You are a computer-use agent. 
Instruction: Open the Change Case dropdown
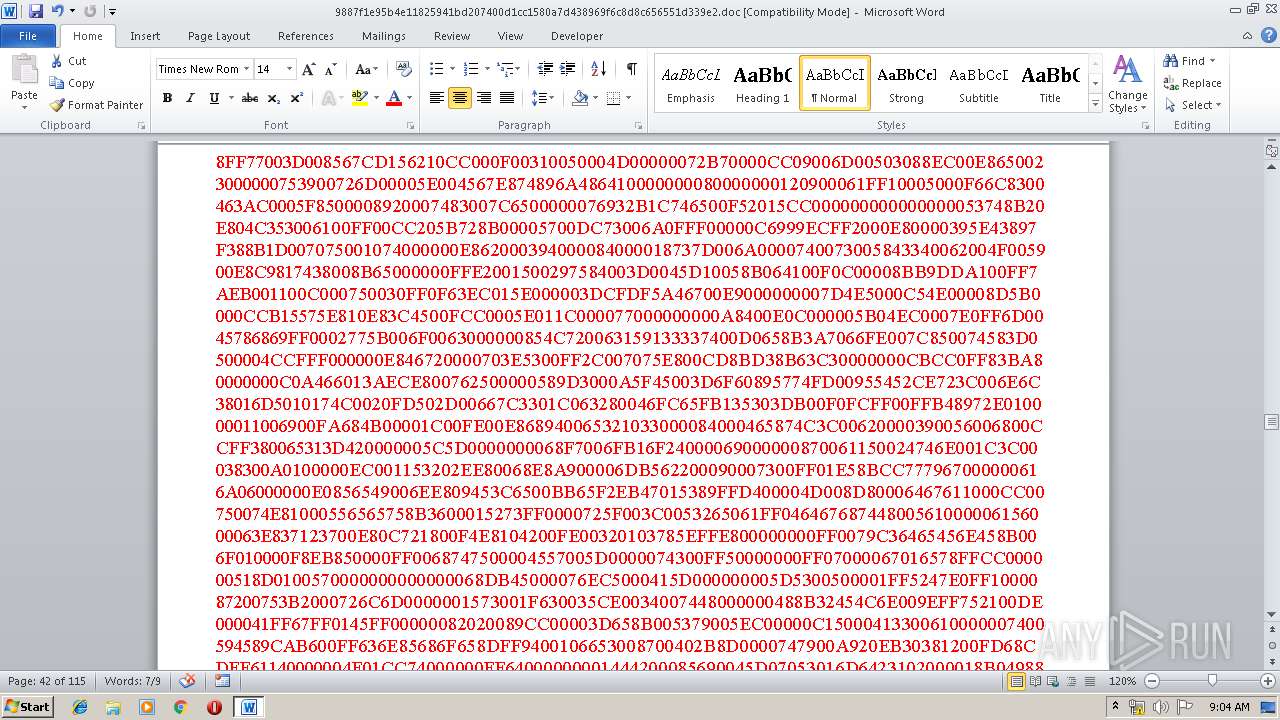[366, 69]
